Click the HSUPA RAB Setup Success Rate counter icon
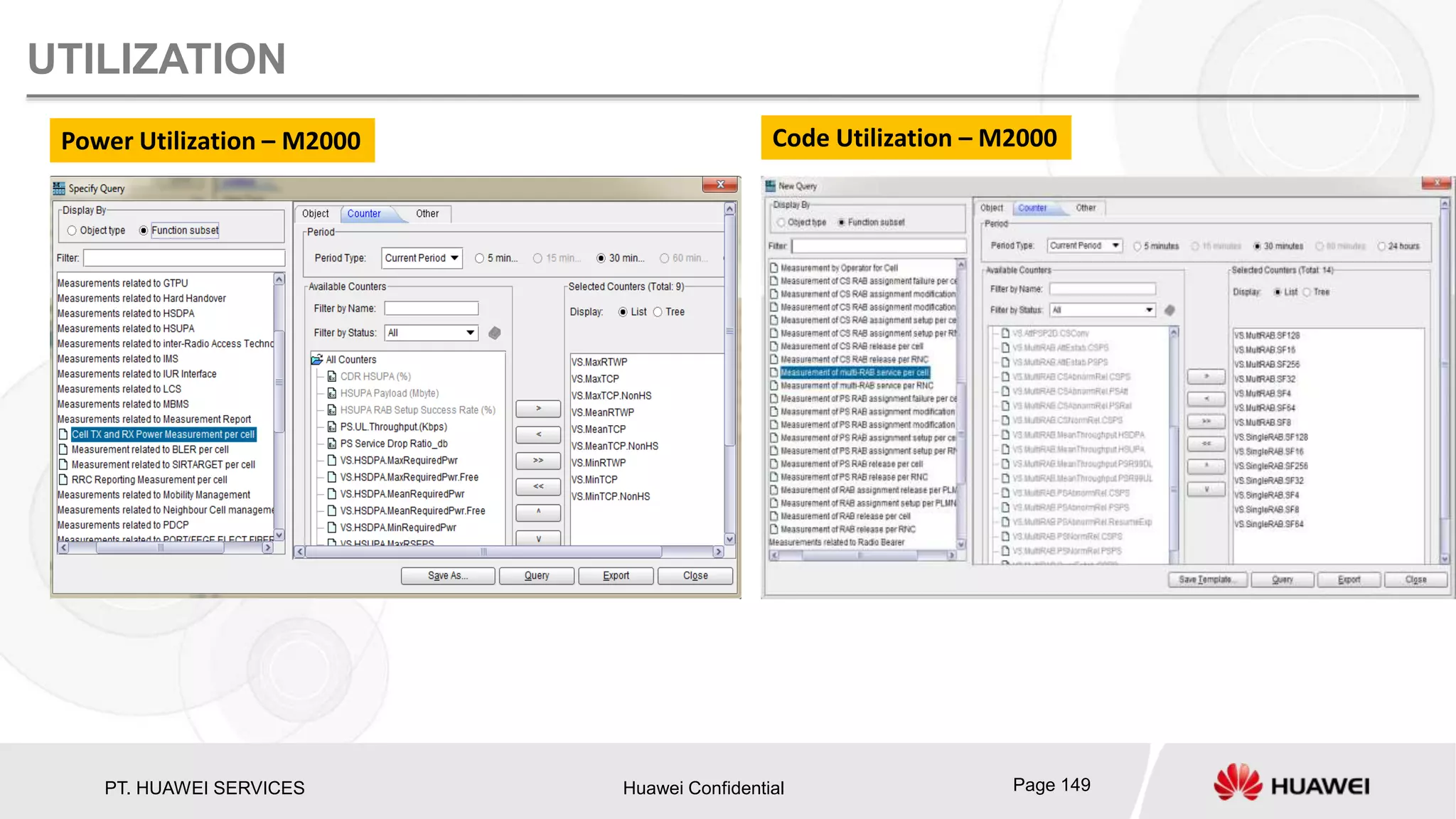Image resolution: width=1456 pixels, height=819 pixels. pos(331,410)
